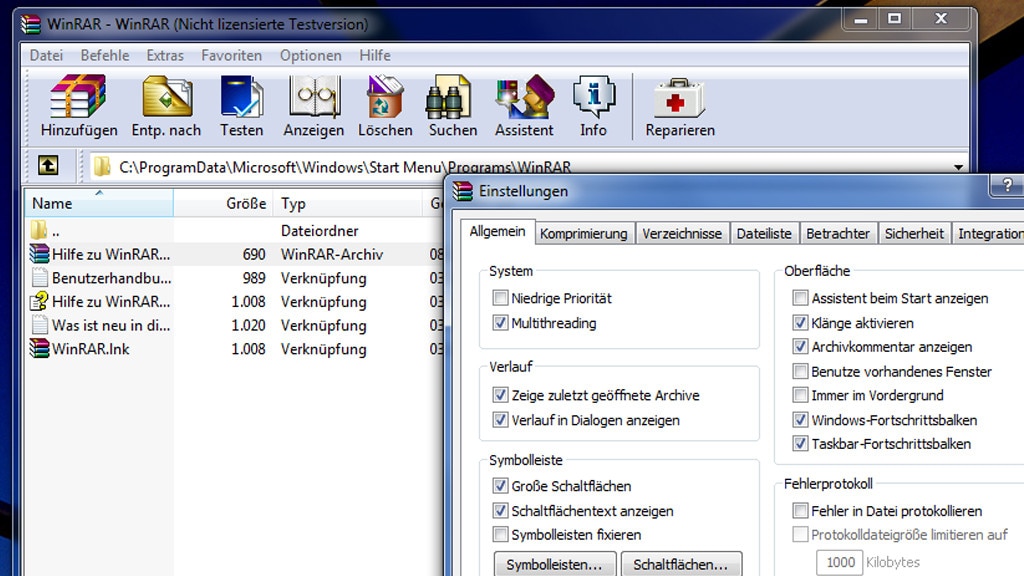Click the Löschen toolbar icon
Image resolution: width=1024 pixels, height=576 pixels.
click(385, 97)
